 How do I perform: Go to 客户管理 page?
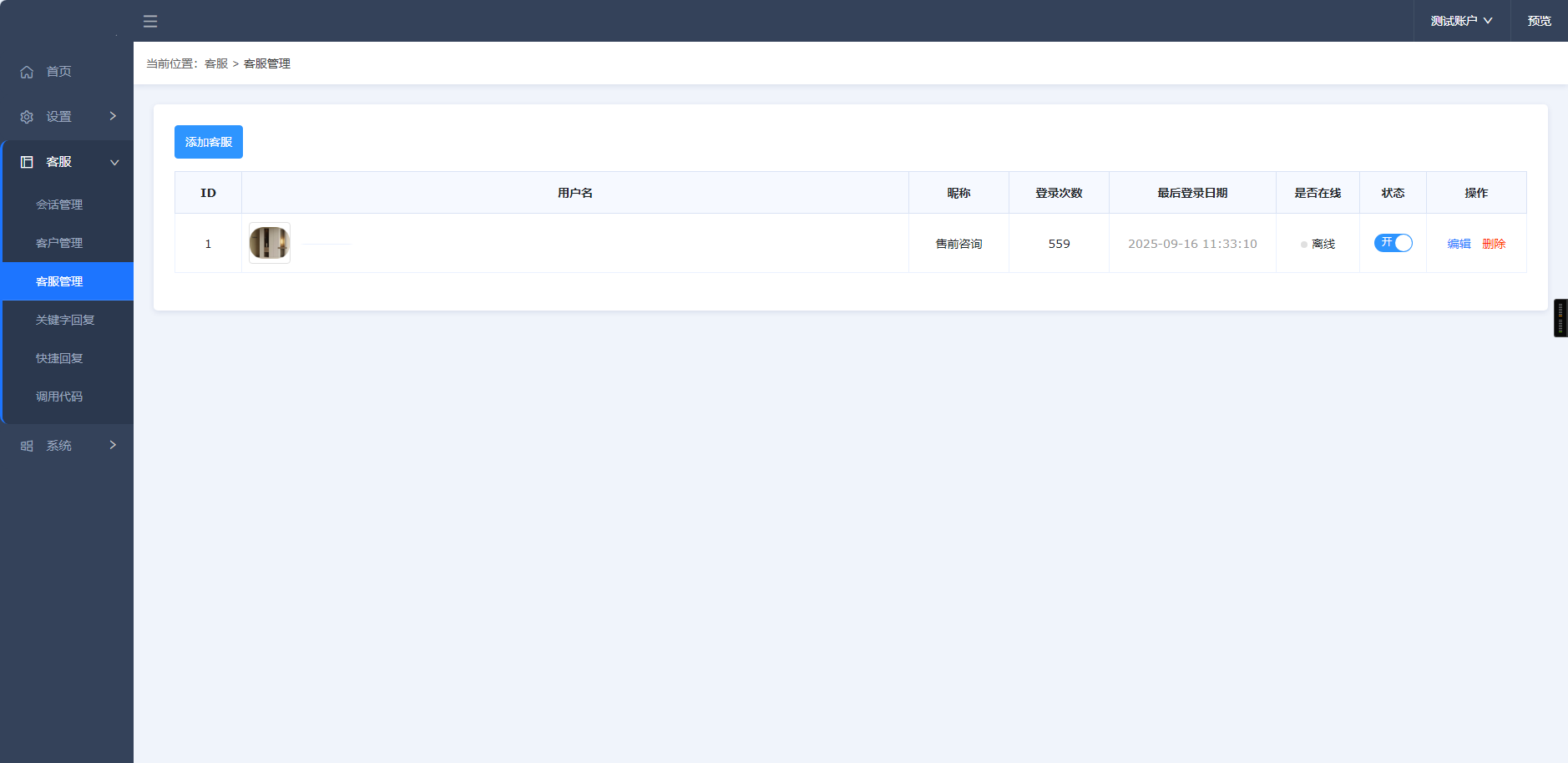pos(59,243)
